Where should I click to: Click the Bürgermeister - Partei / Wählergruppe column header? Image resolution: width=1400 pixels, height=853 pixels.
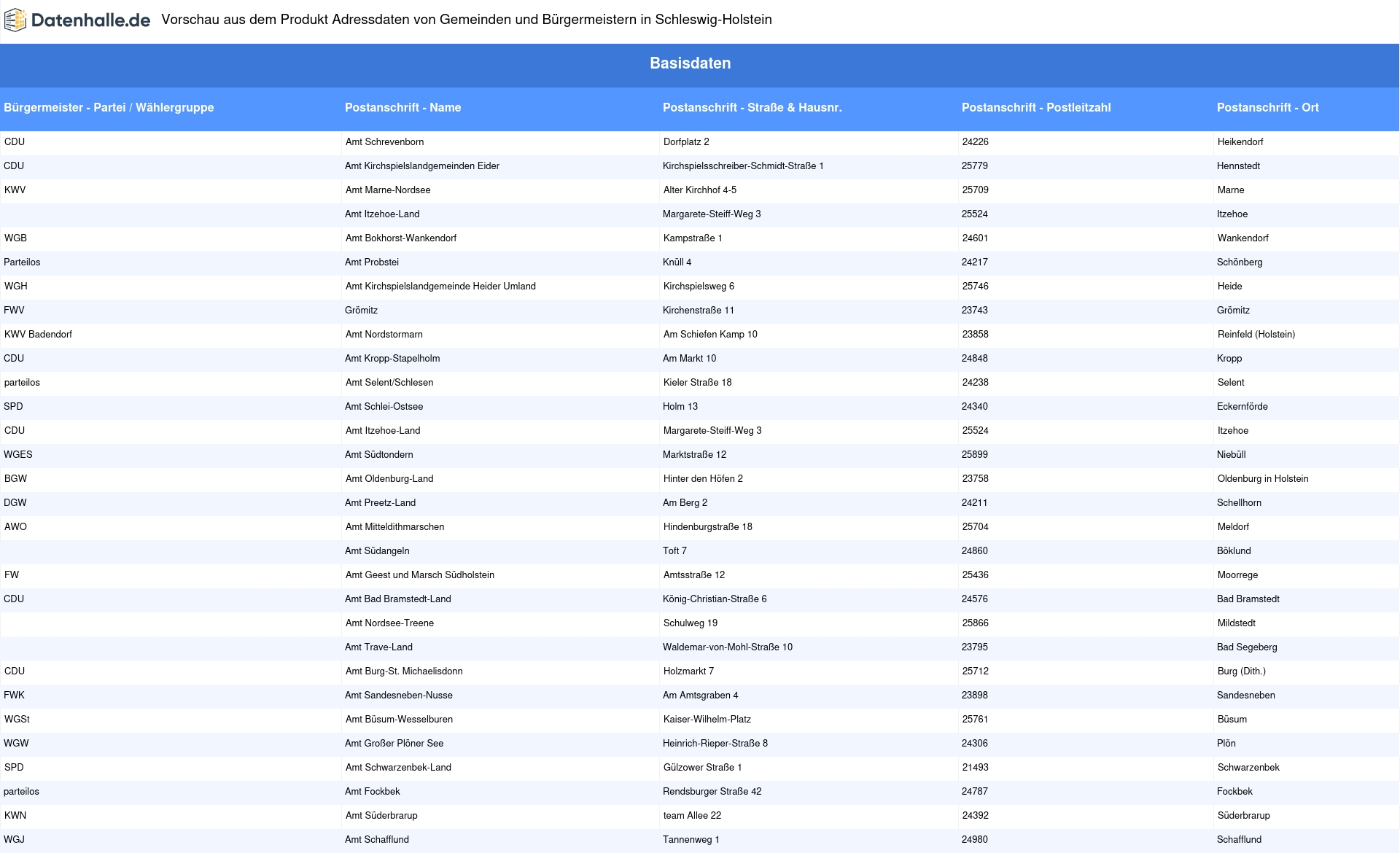[x=109, y=108]
